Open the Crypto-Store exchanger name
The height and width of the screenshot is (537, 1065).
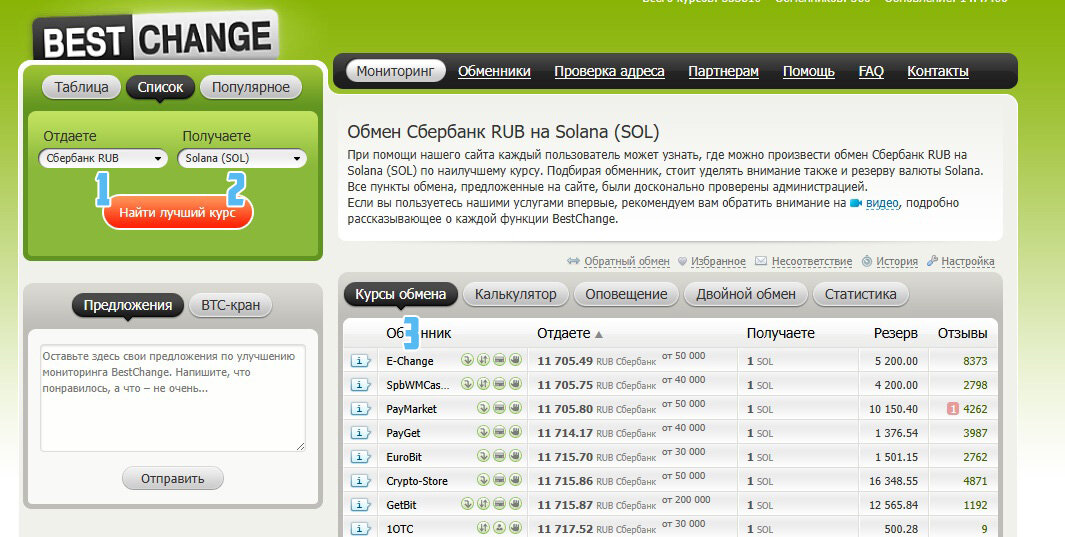[417, 481]
